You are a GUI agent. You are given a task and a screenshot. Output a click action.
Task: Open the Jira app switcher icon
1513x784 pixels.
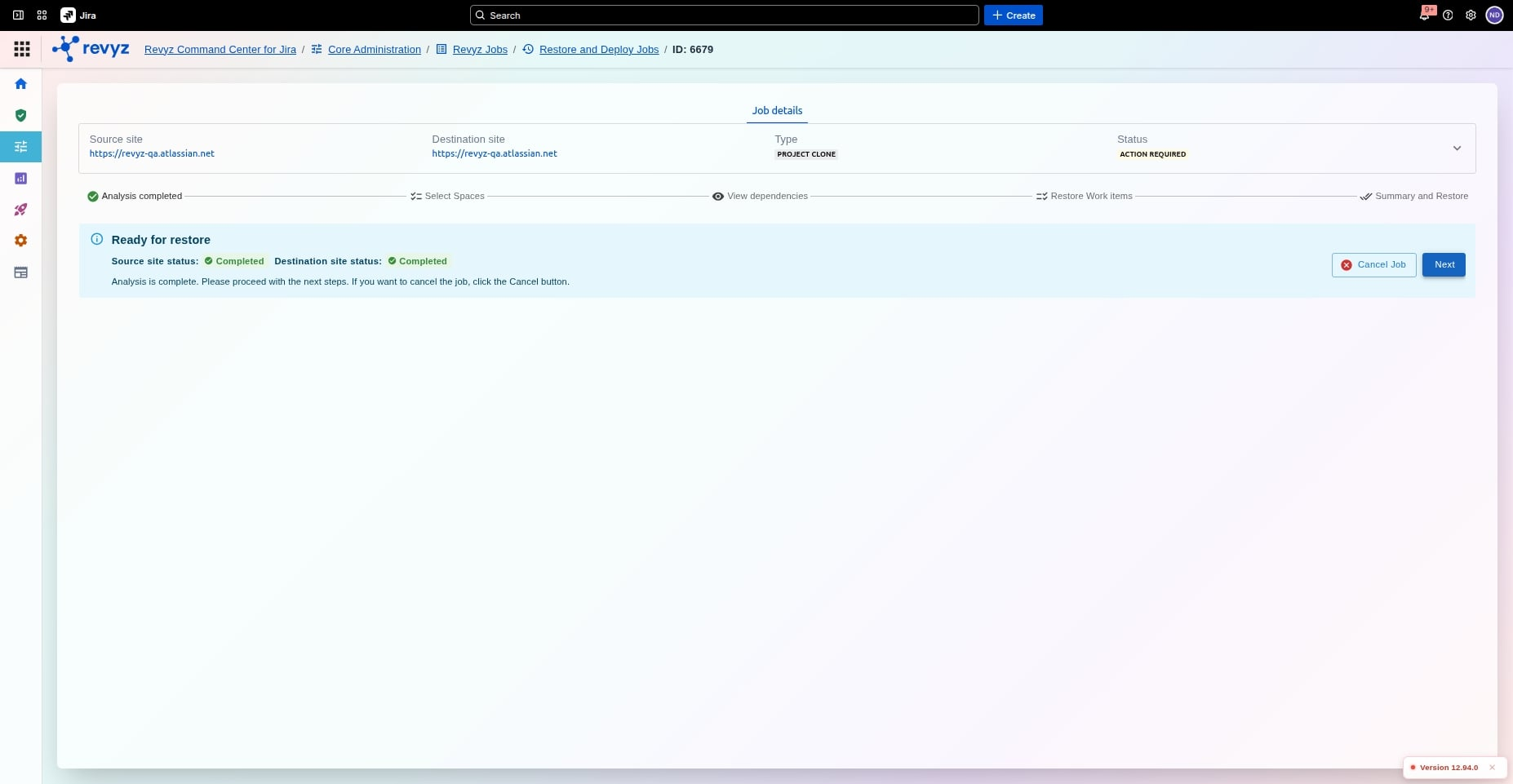point(42,16)
